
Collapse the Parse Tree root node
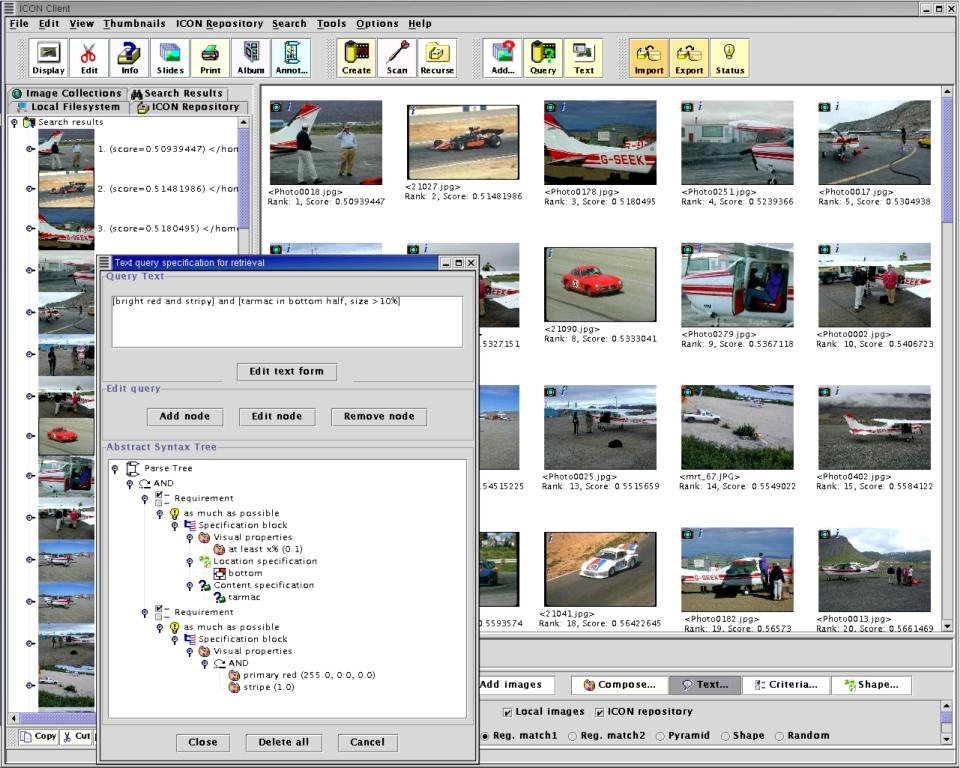116,468
